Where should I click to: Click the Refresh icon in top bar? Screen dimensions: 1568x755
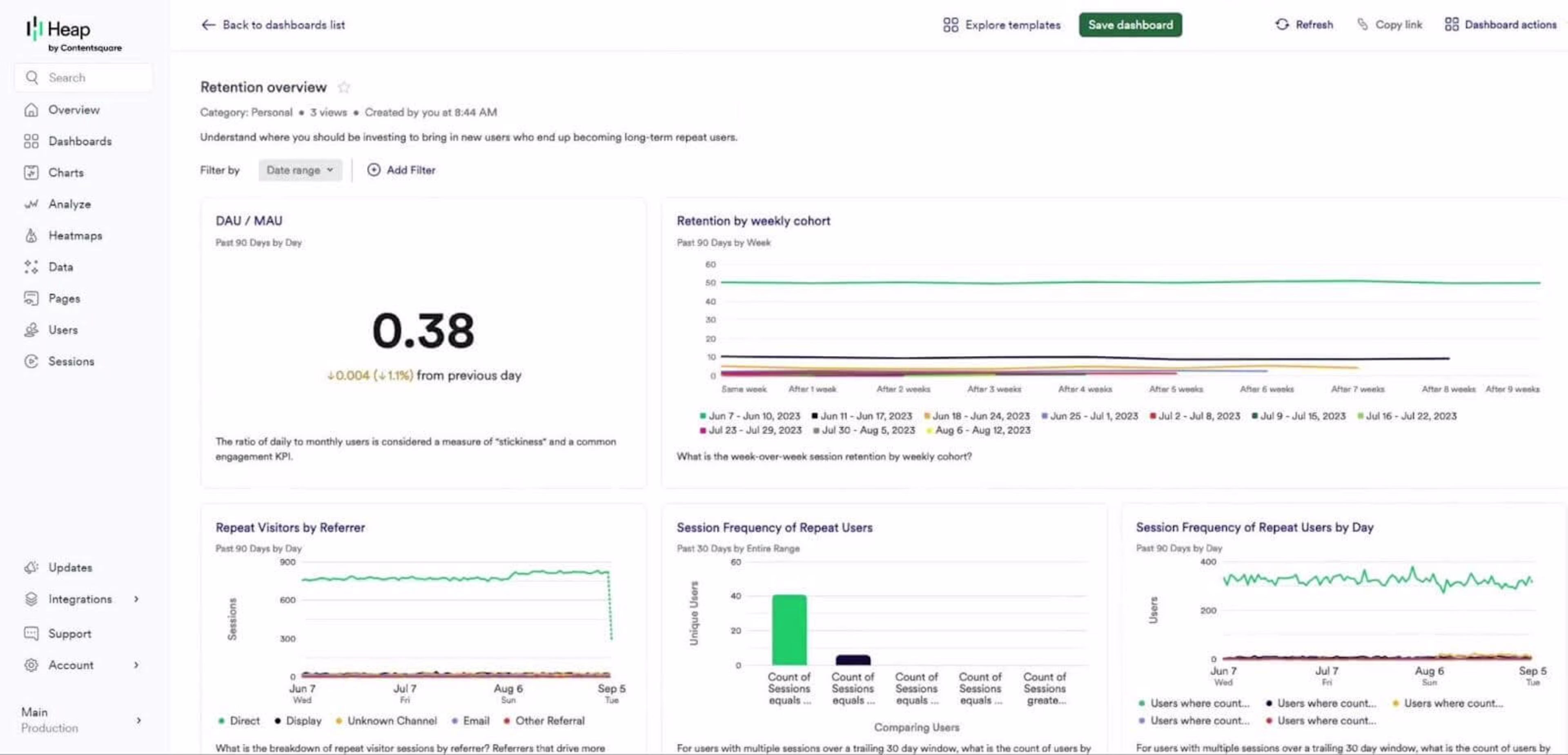1282,25
